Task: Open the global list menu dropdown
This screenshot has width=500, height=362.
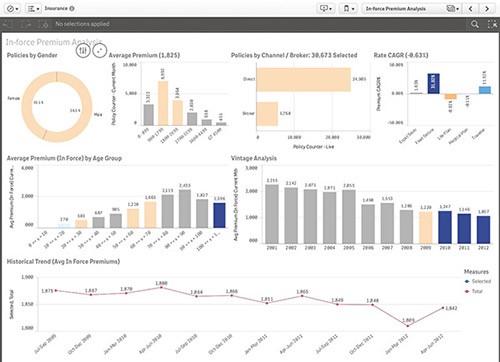Action: tap(33, 9)
